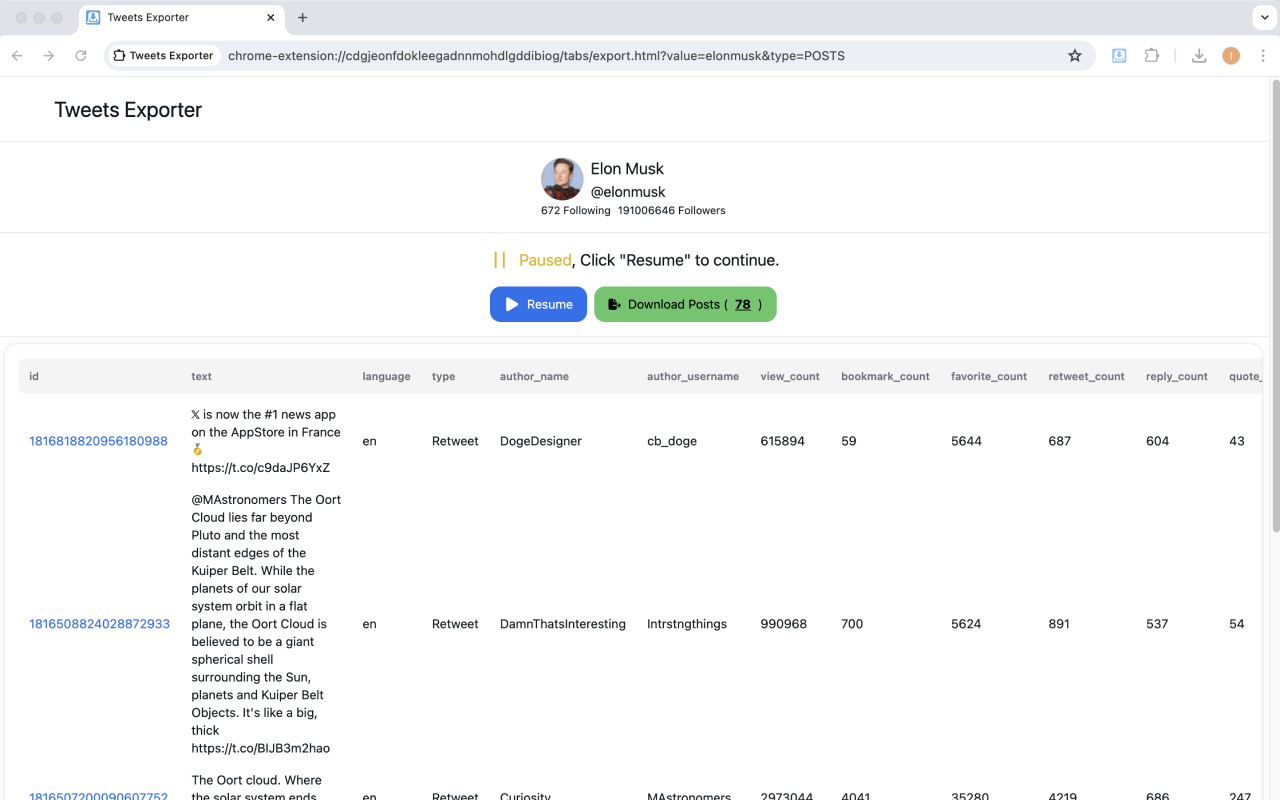Open the Chrome profile avatar

click(x=1231, y=56)
